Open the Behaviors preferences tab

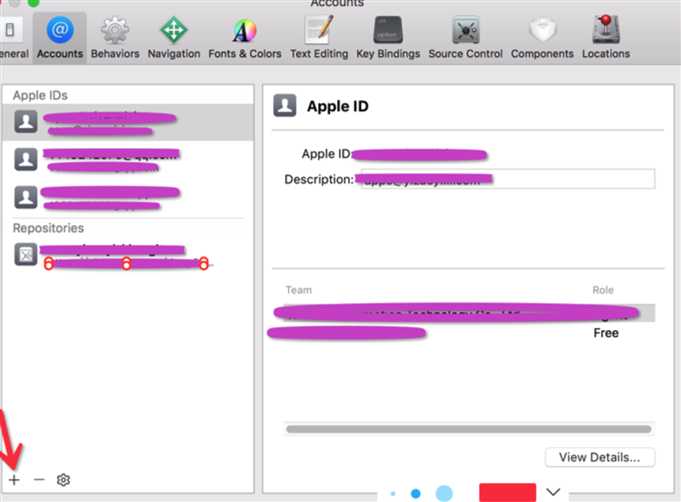(115, 38)
